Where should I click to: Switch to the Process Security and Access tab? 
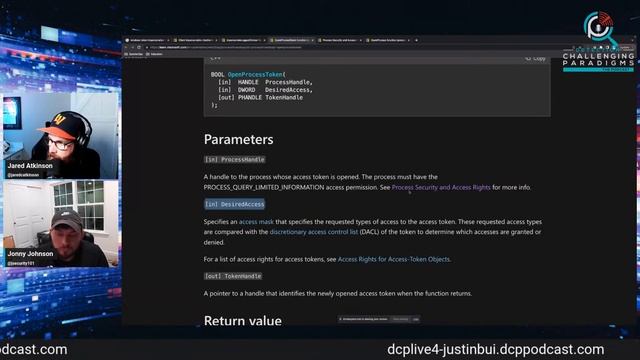pyautogui.click(x=340, y=40)
